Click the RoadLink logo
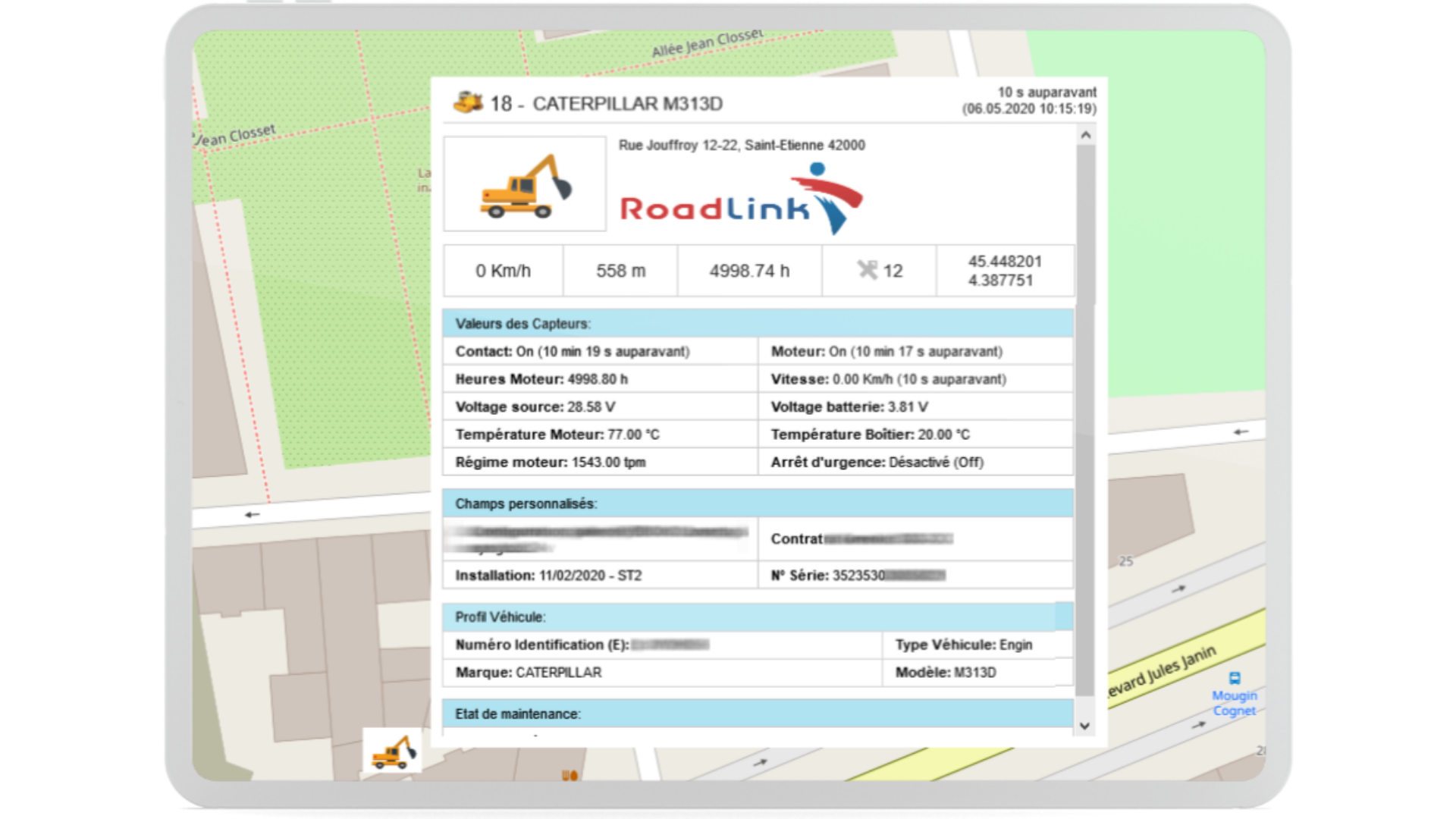Viewport: 1456px width, 819px height. tap(741, 199)
